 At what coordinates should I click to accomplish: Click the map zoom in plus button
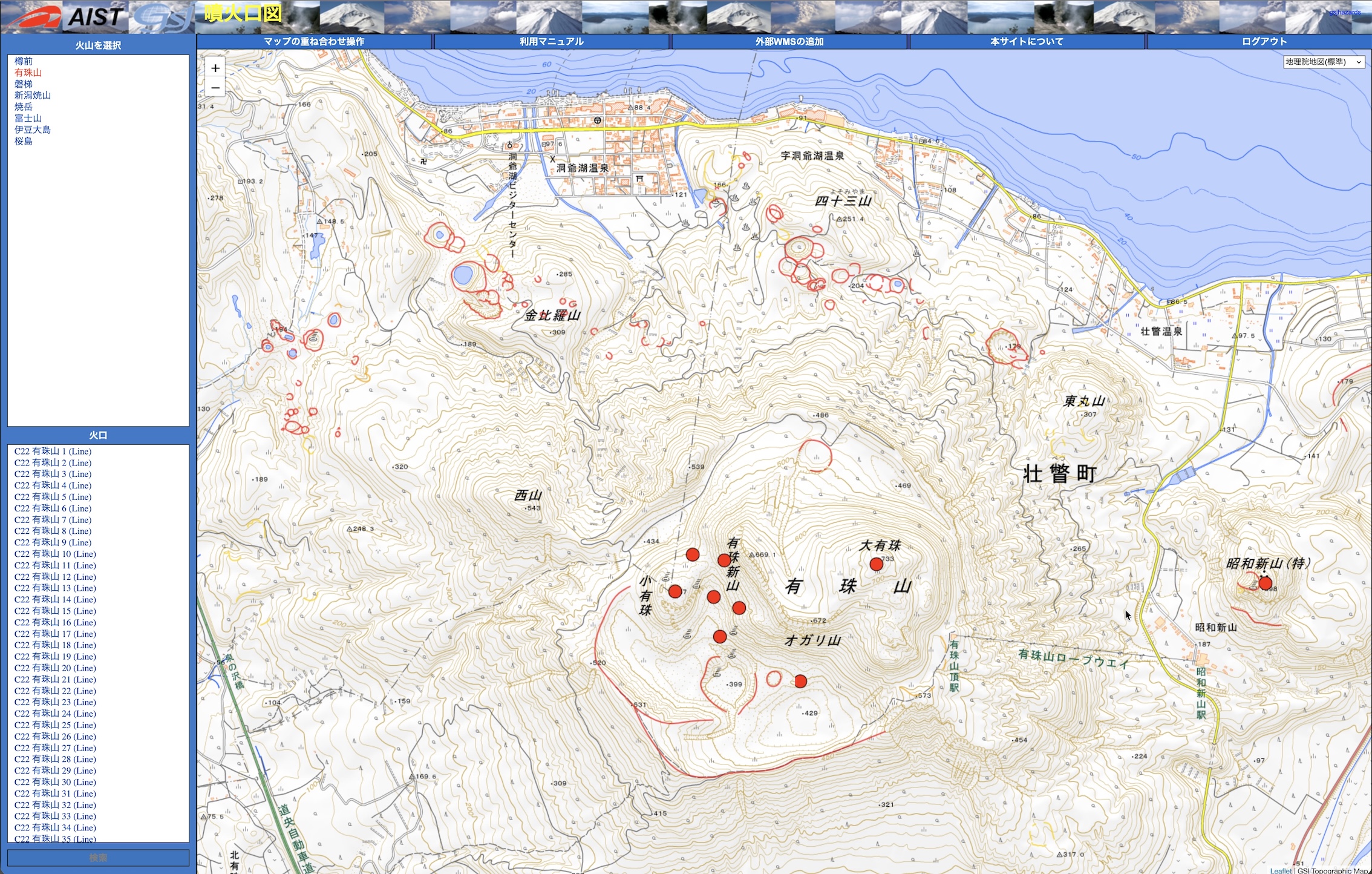pyautogui.click(x=215, y=68)
